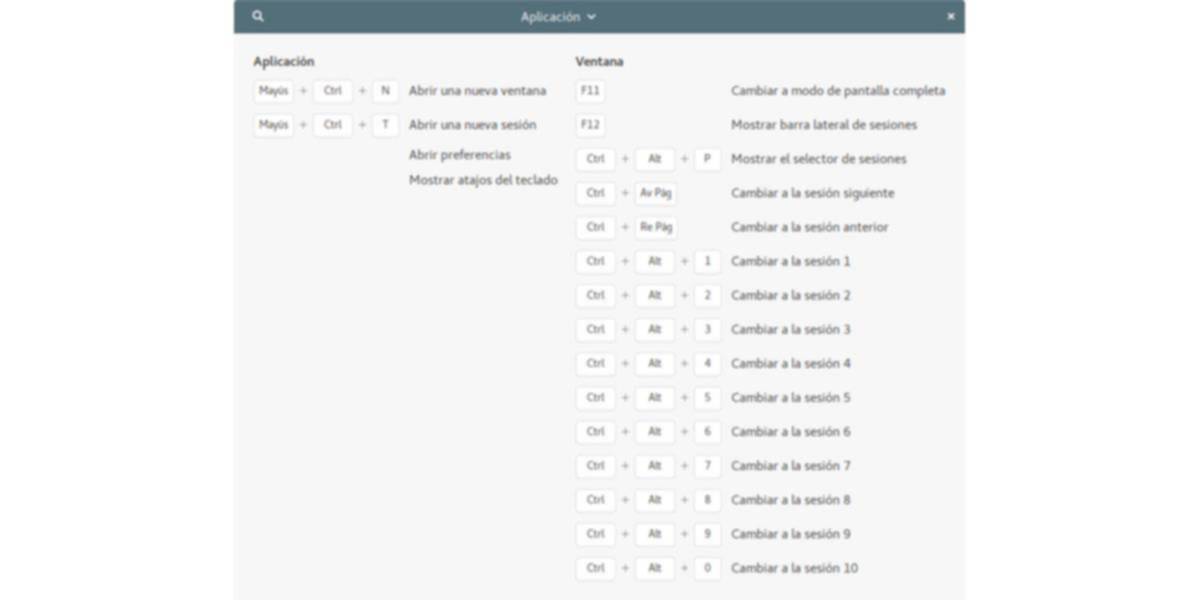The width and height of the screenshot is (1200, 600).
Task: Close the keyboard shortcuts window
Action: point(950,17)
